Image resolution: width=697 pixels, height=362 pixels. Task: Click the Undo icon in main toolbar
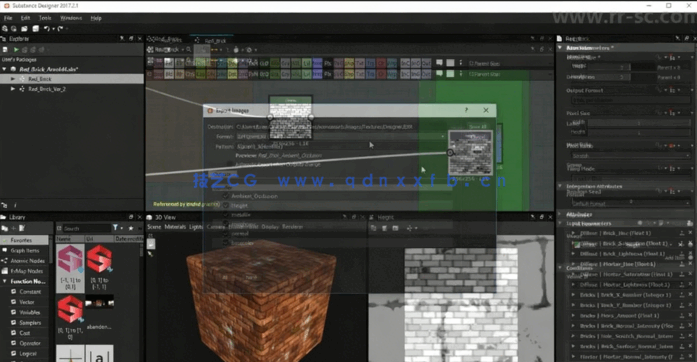tap(47, 28)
